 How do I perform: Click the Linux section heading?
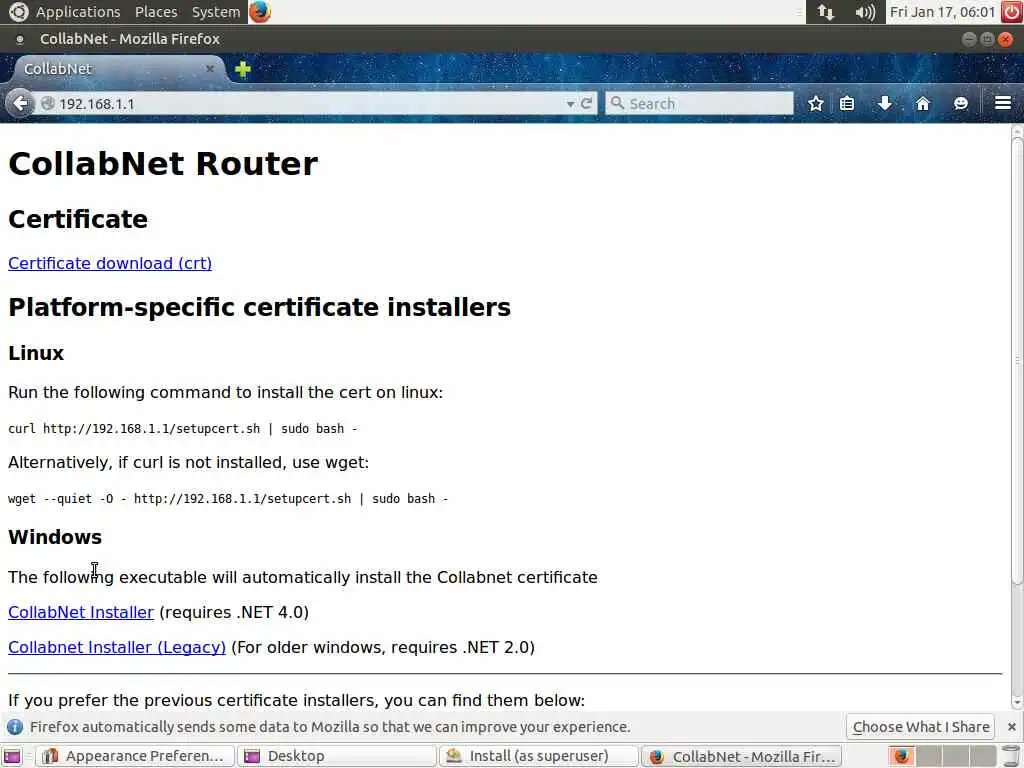coord(36,353)
